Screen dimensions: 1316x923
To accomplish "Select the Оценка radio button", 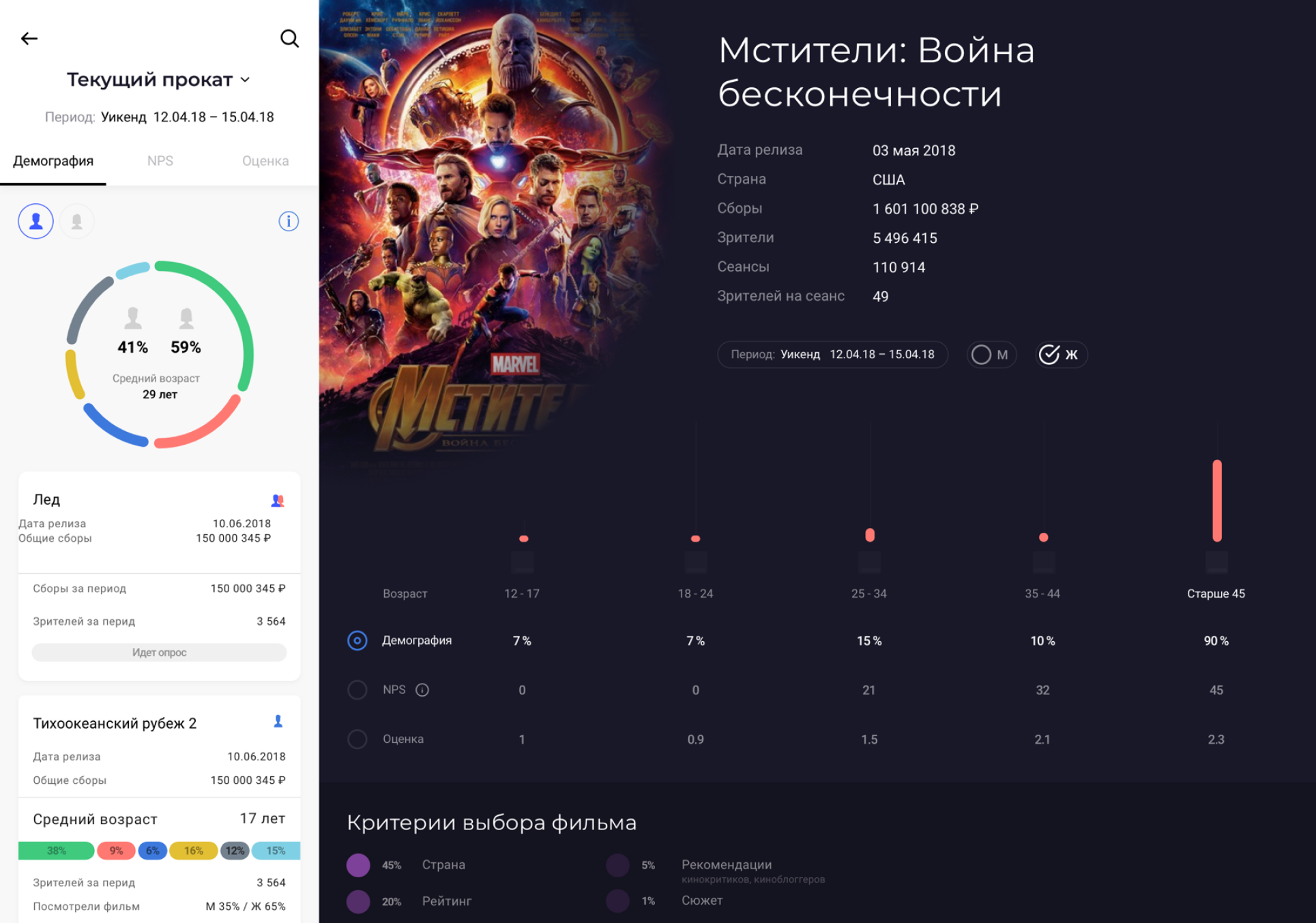I will [357, 739].
